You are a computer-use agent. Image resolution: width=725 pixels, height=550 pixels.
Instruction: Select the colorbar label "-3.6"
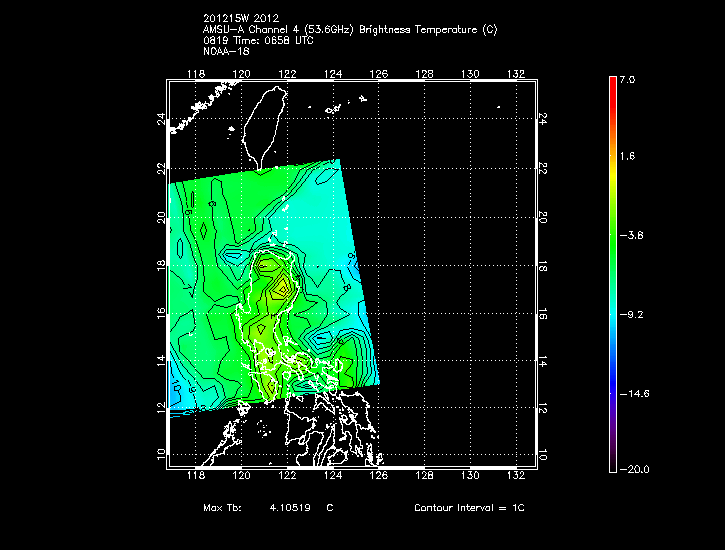click(x=632, y=235)
